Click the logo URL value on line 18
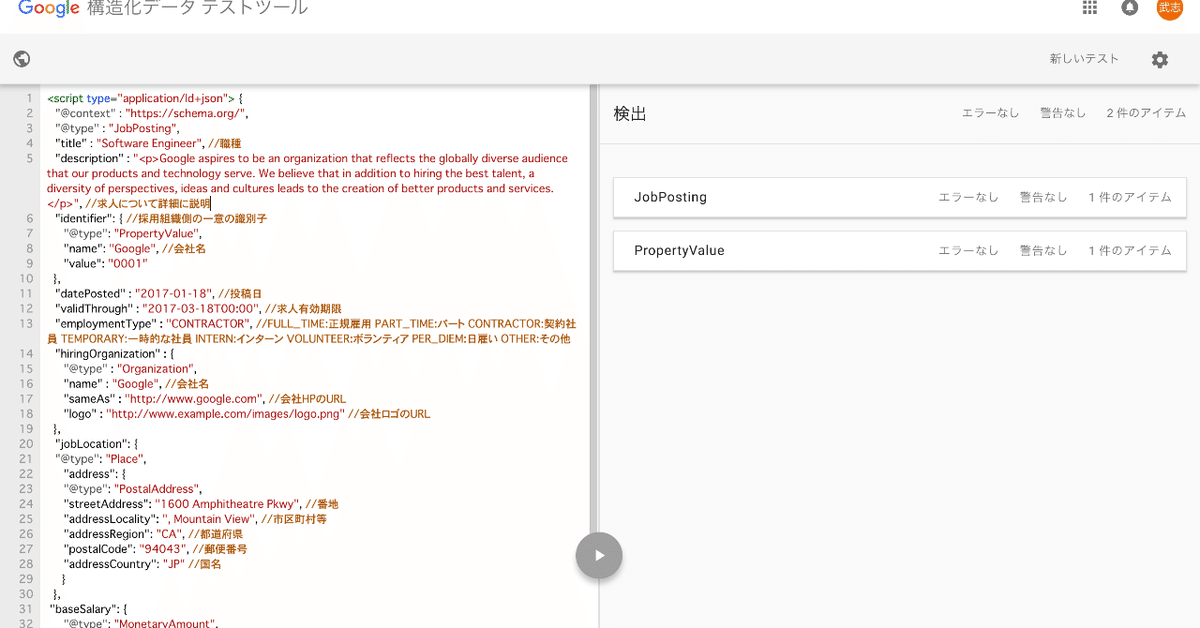 [225, 413]
